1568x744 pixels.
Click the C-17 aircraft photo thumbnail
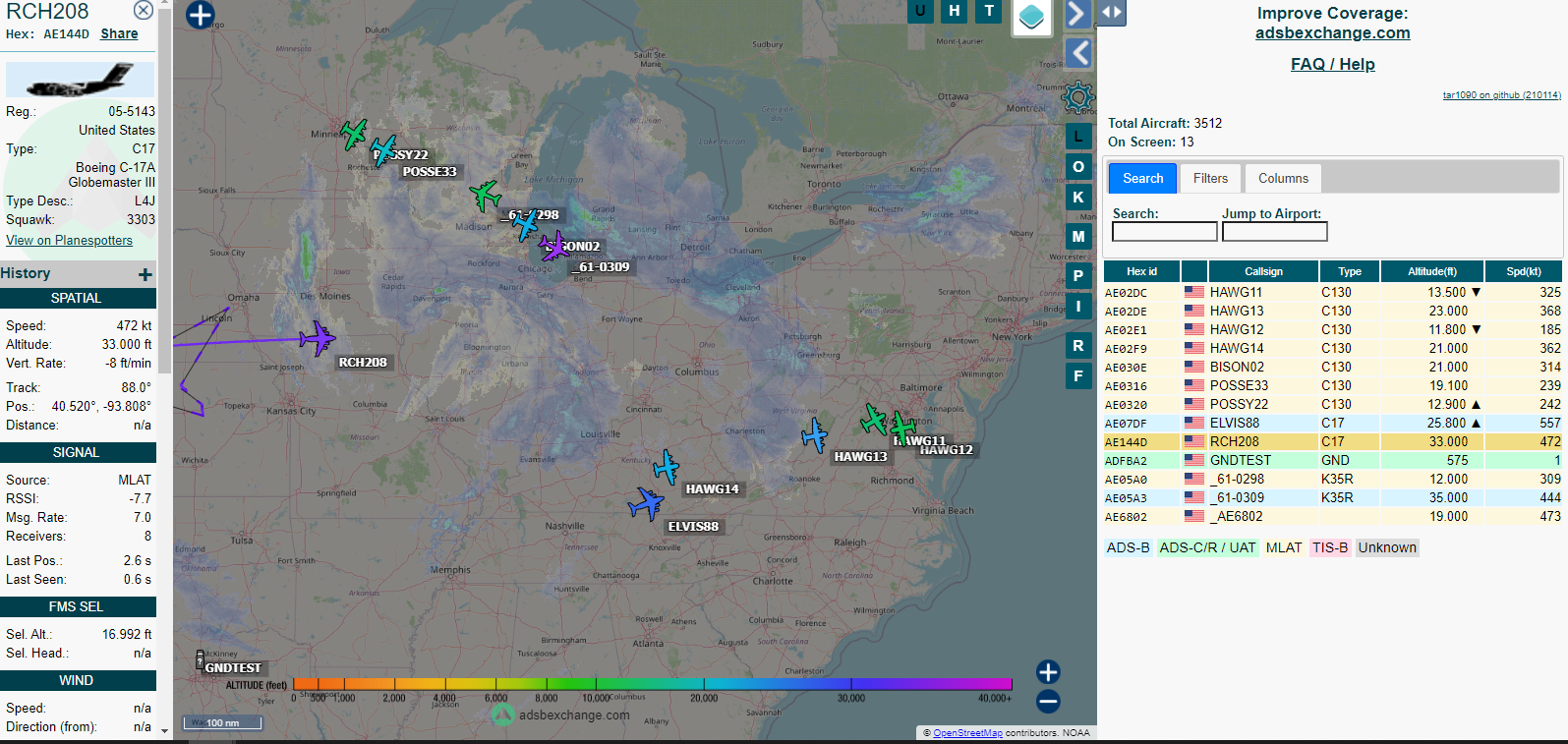80,80
